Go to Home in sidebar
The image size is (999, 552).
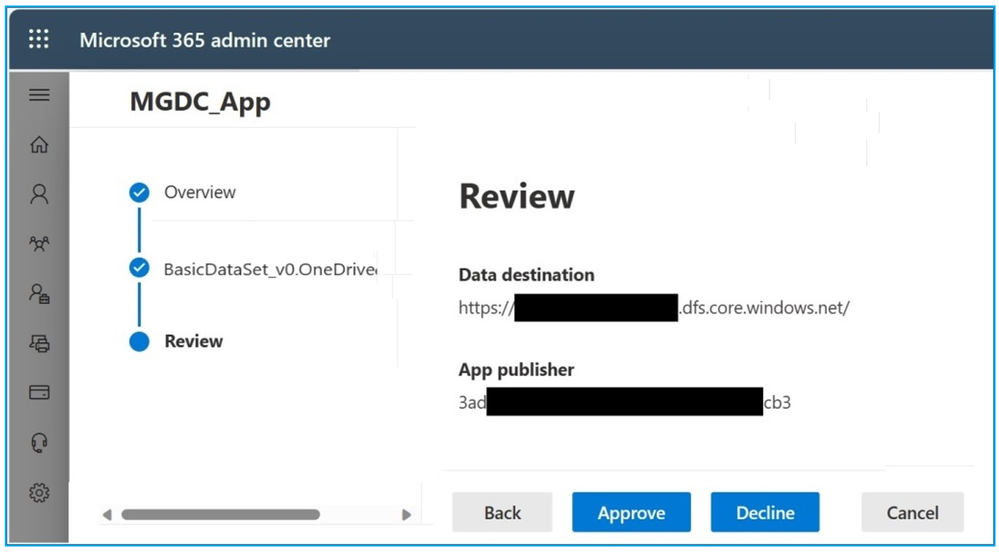pyautogui.click(x=40, y=145)
